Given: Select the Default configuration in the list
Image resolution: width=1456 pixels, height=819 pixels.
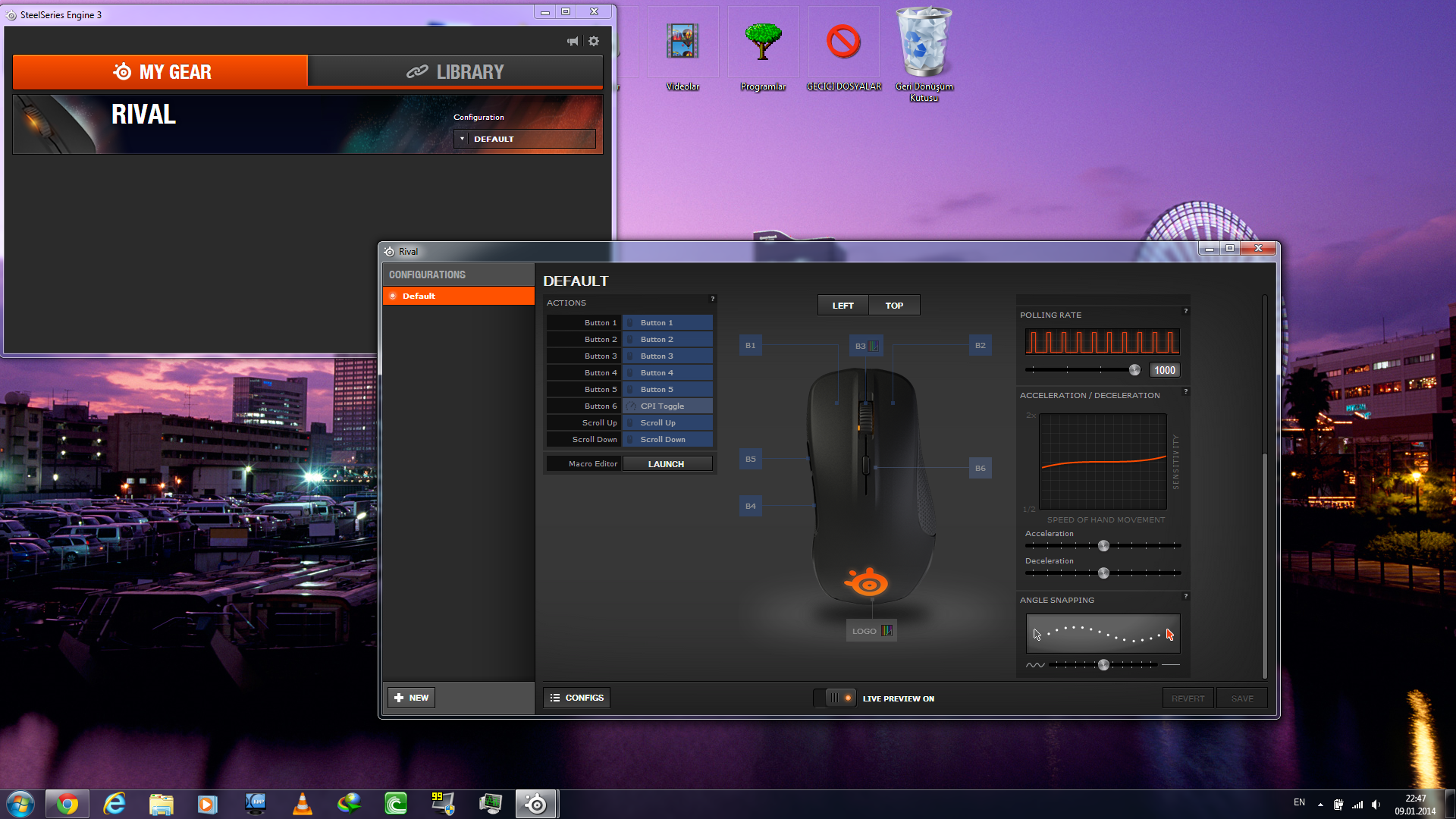Looking at the screenshot, I should (x=459, y=296).
